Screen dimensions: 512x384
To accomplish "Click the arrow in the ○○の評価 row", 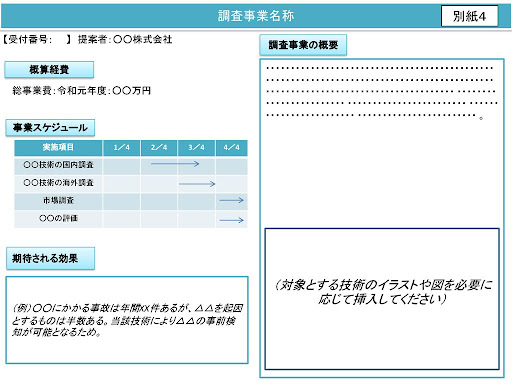I will (x=232, y=220).
